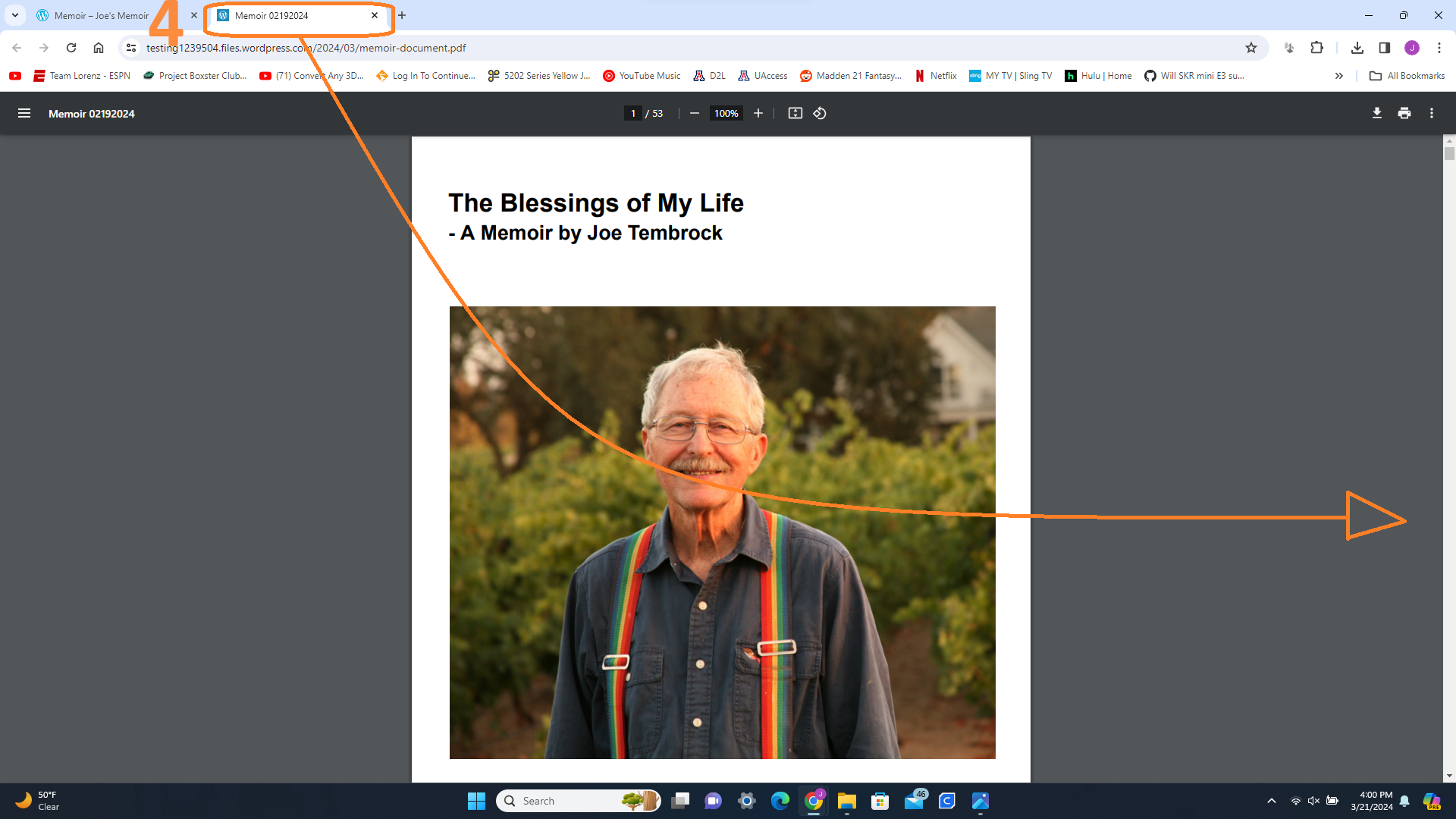Open the All Bookmarks folder
The image size is (1456, 819).
[1407, 76]
